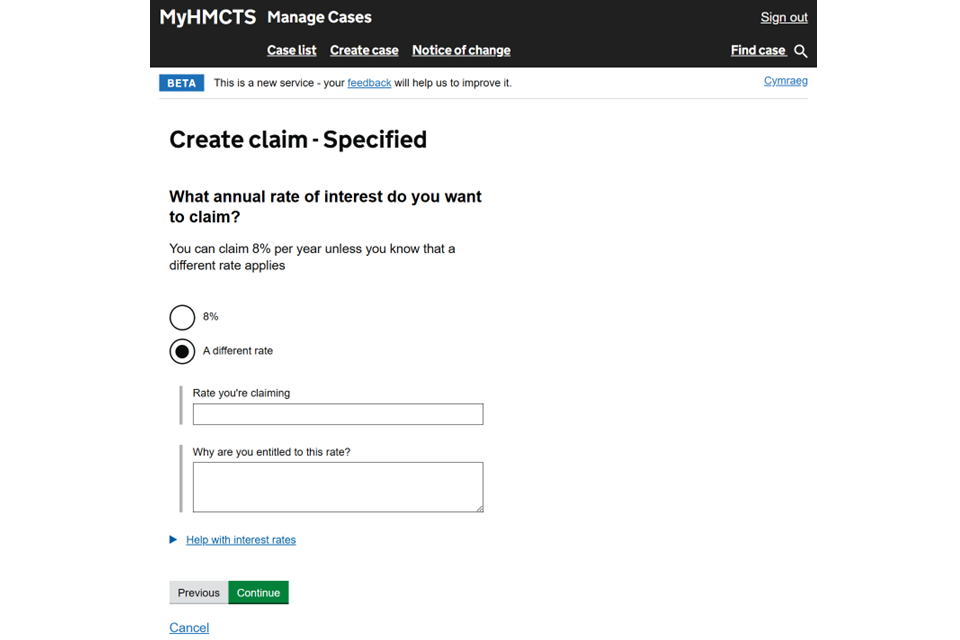The height and width of the screenshot is (640, 960).
Task: Switch language to Cymraeg
Action: [785, 81]
